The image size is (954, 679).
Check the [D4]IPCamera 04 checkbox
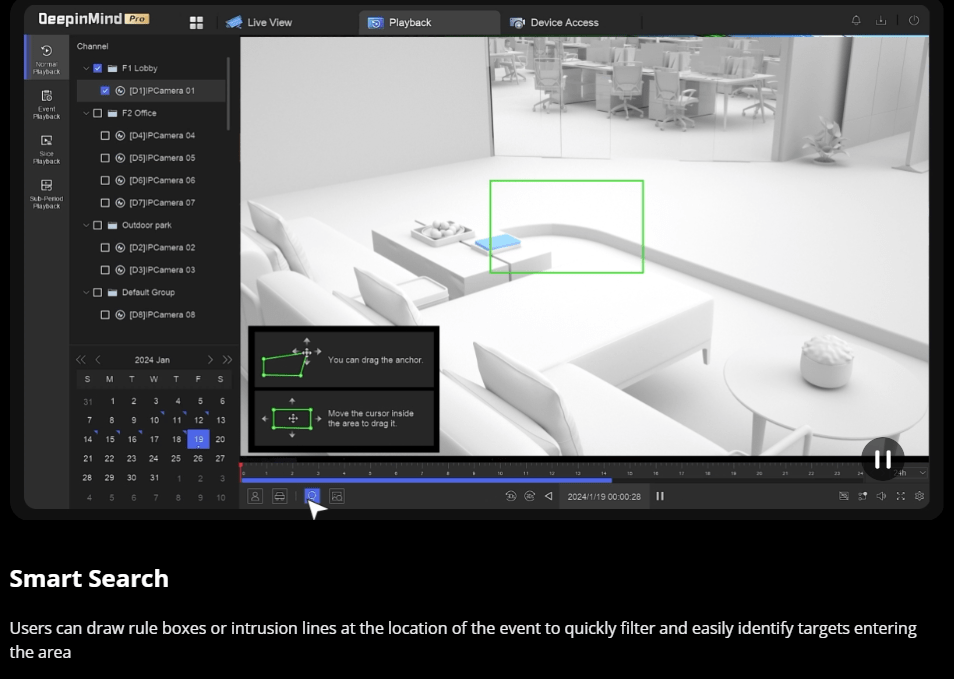click(105, 136)
